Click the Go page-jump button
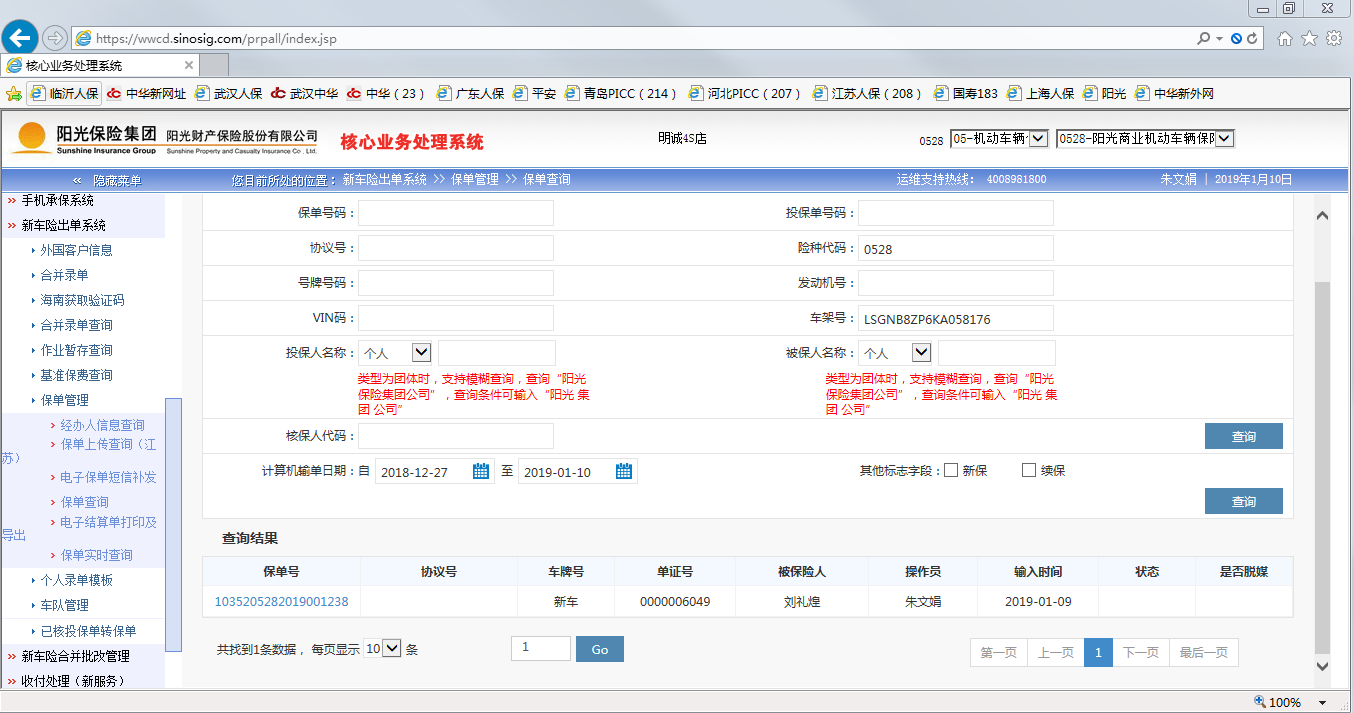Viewport: 1354px width, 713px height. (599, 649)
